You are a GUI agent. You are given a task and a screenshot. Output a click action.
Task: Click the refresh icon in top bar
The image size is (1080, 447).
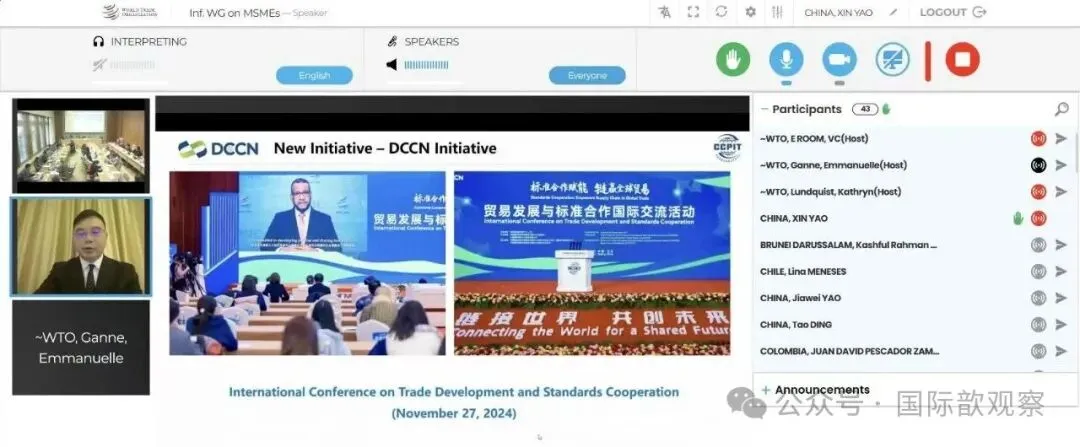tap(721, 13)
